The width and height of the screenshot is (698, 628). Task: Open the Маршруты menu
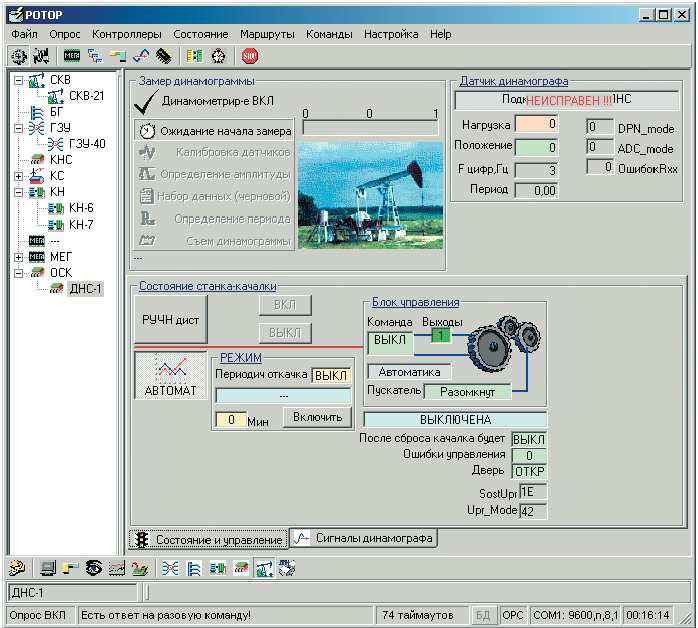[x=268, y=34]
